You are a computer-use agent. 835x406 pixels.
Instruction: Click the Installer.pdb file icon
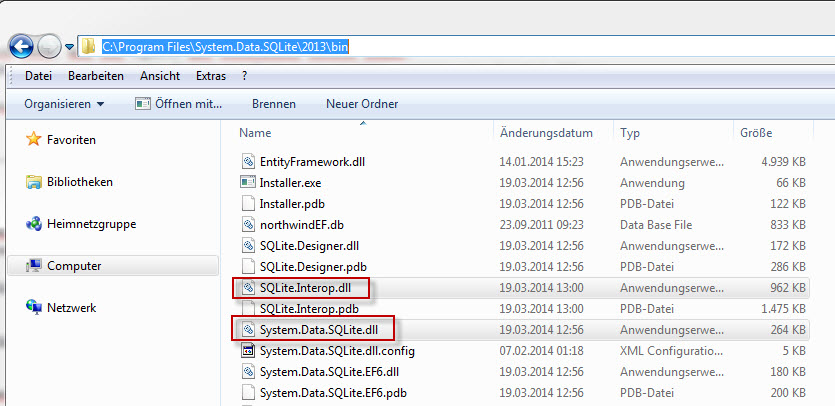[248, 203]
